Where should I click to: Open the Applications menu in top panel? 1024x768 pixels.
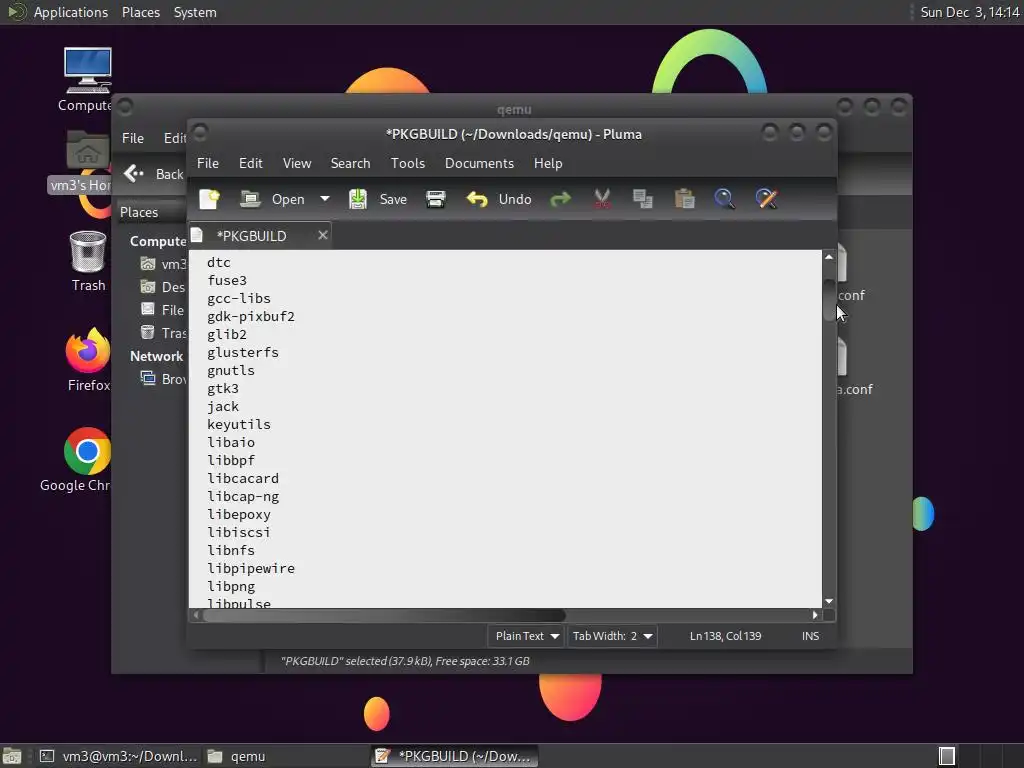(71, 12)
